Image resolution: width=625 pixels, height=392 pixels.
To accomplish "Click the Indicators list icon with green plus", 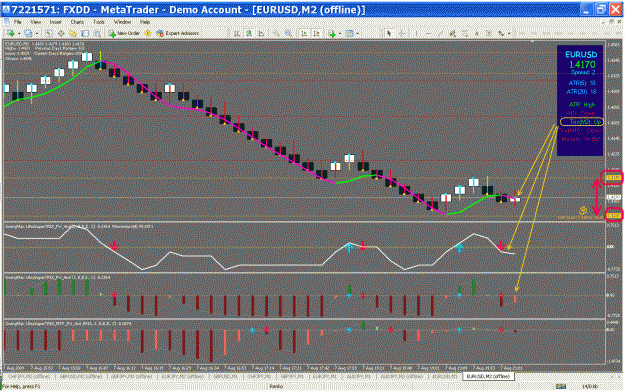I will pyautogui.click(x=332, y=33).
